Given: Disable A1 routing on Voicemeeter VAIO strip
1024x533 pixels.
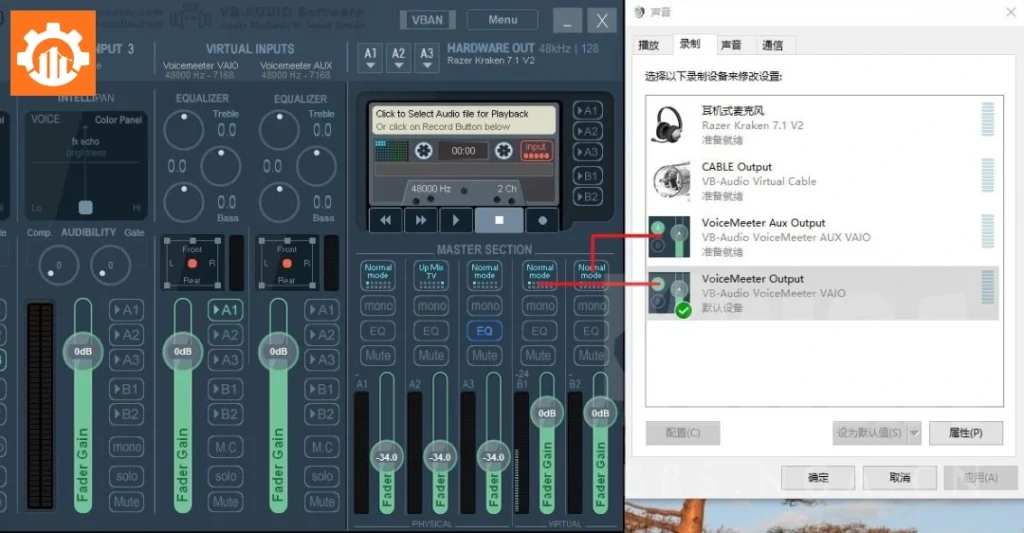Looking at the screenshot, I should pyautogui.click(x=225, y=310).
